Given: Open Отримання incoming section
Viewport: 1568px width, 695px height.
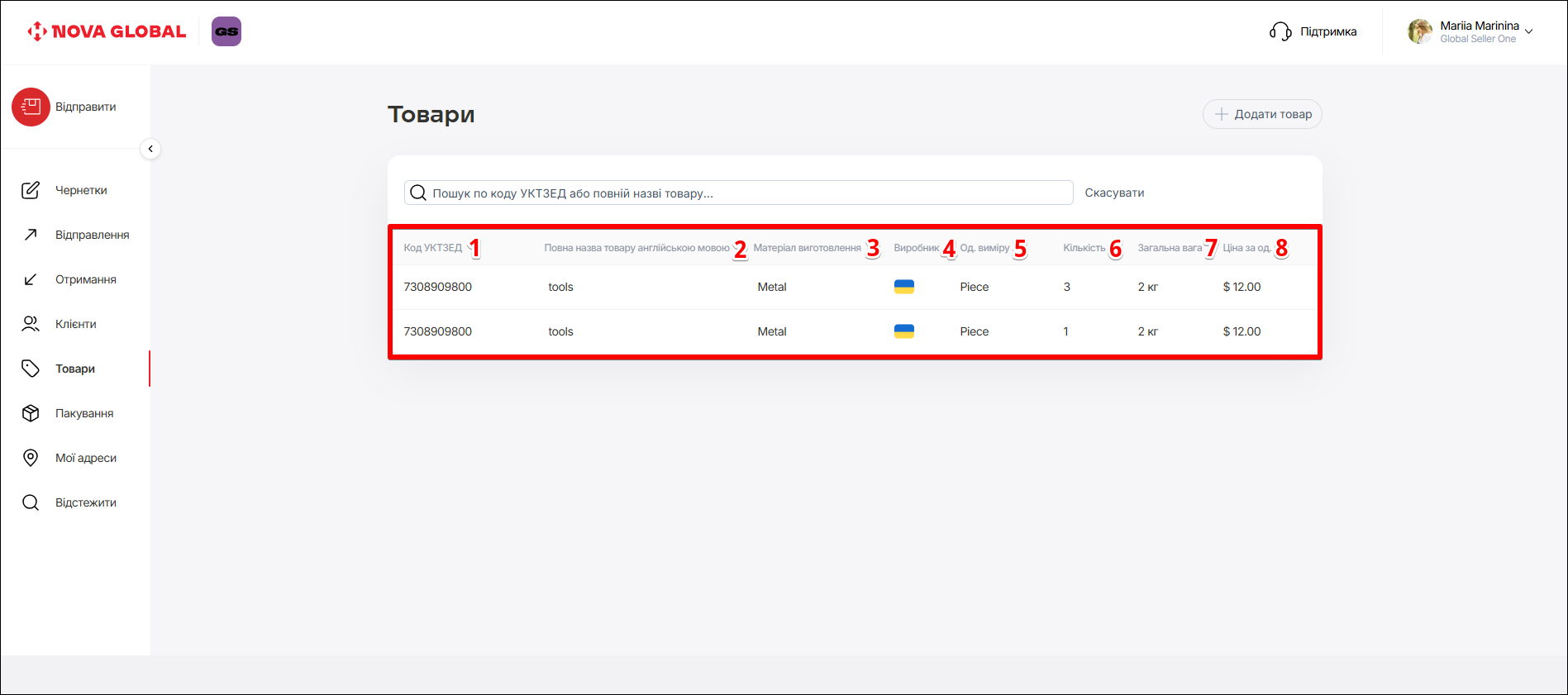Looking at the screenshot, I should point(85,279).
